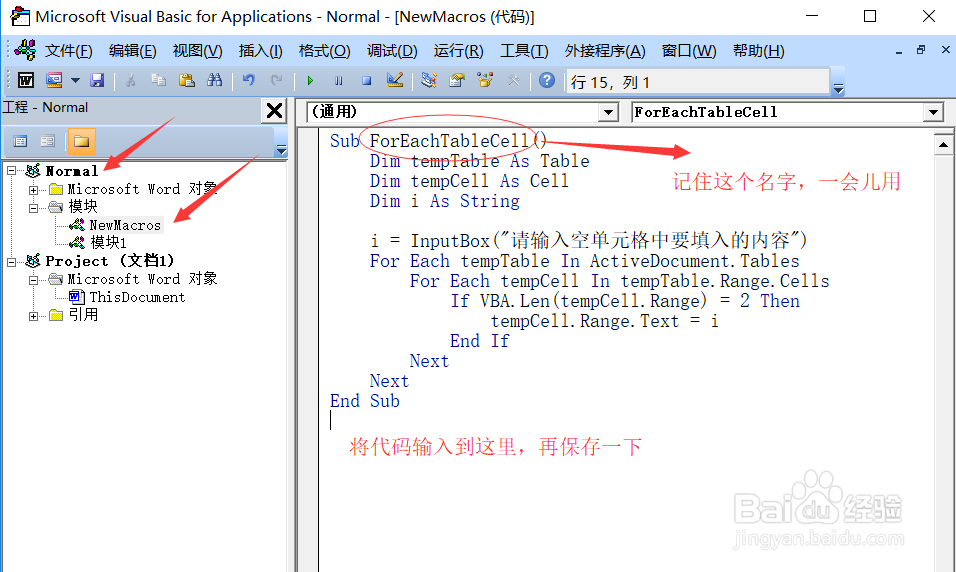The image size is (956, 572).
Task: Close the 工程 - Normal project panel
Action: (274, 110)
